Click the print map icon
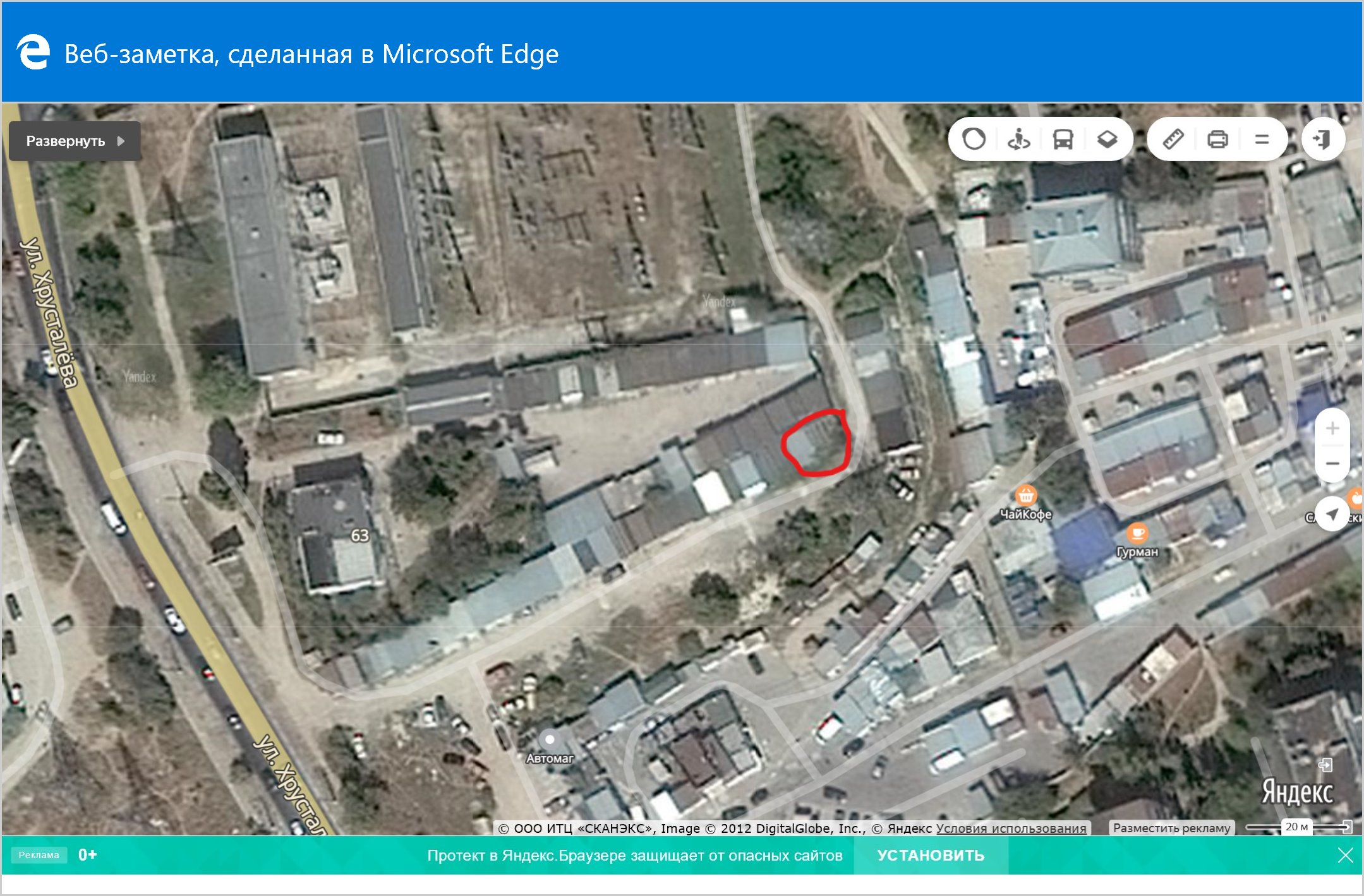Image resolution: width=1364 pixels, height=896 pixels. 1217,139
